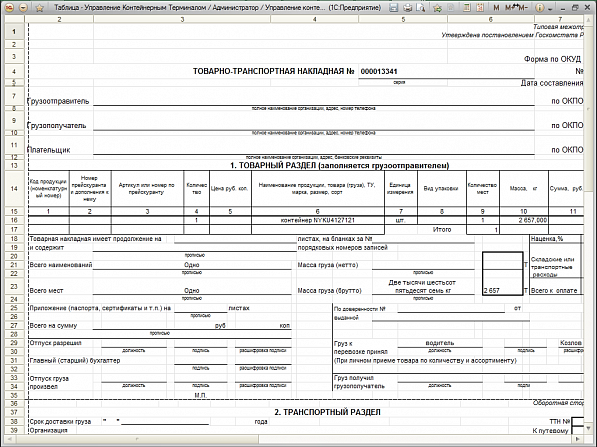The image size is (597, 447).
Task: Open print preview with the magnifier page icon
Action: (x=420, y=7)
